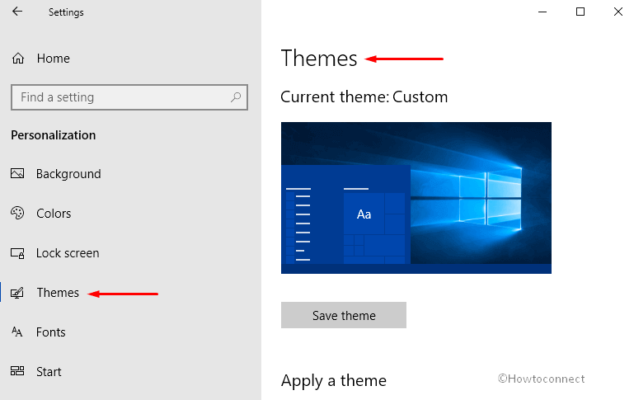The image size is (634, 400).
Task: Click the Themes brush icon
Action: (17, 293)
